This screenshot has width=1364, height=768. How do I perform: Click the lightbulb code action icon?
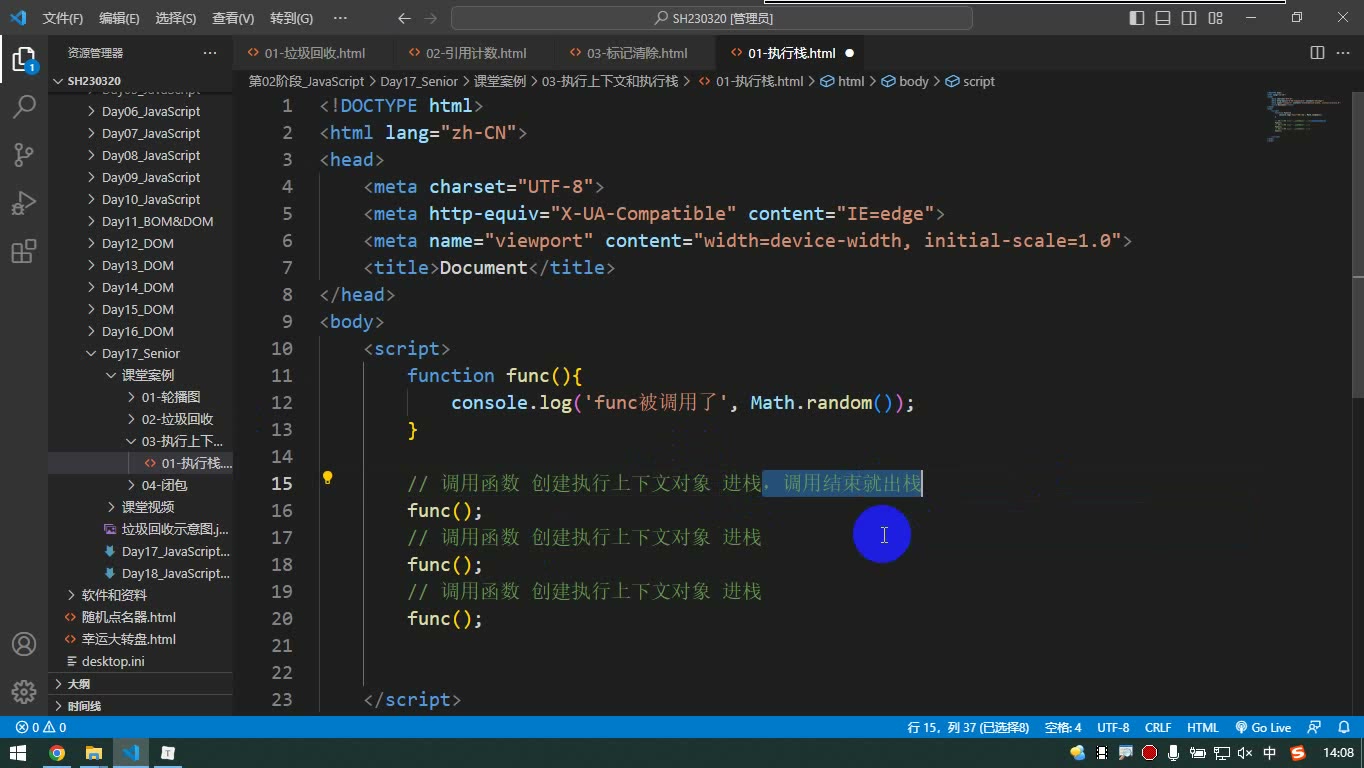coord(327,478)
